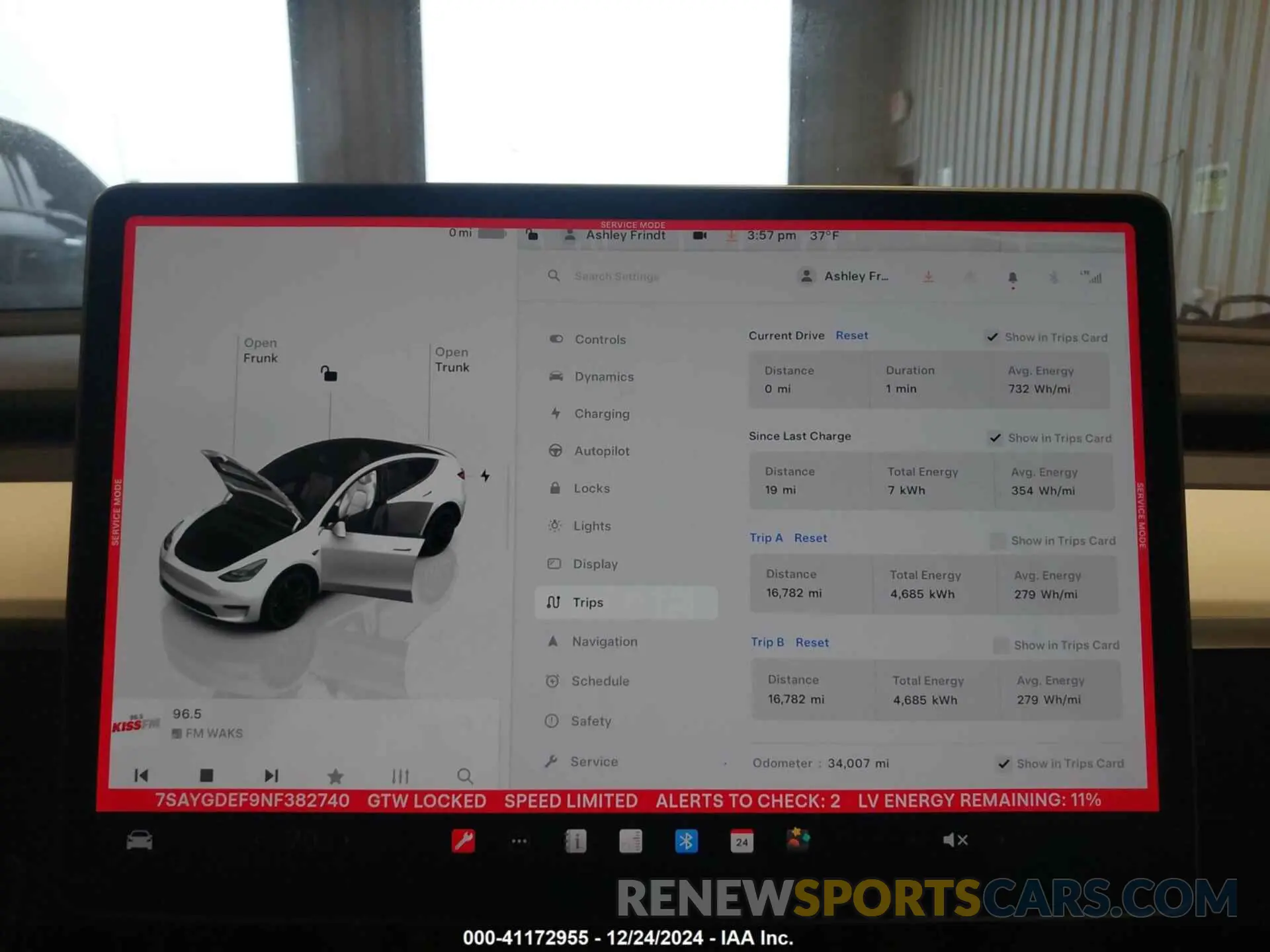The height and width of the screenshot is (952, 1270).
Task: Open the Safety settings menu
Action: [x=577, y=721]
